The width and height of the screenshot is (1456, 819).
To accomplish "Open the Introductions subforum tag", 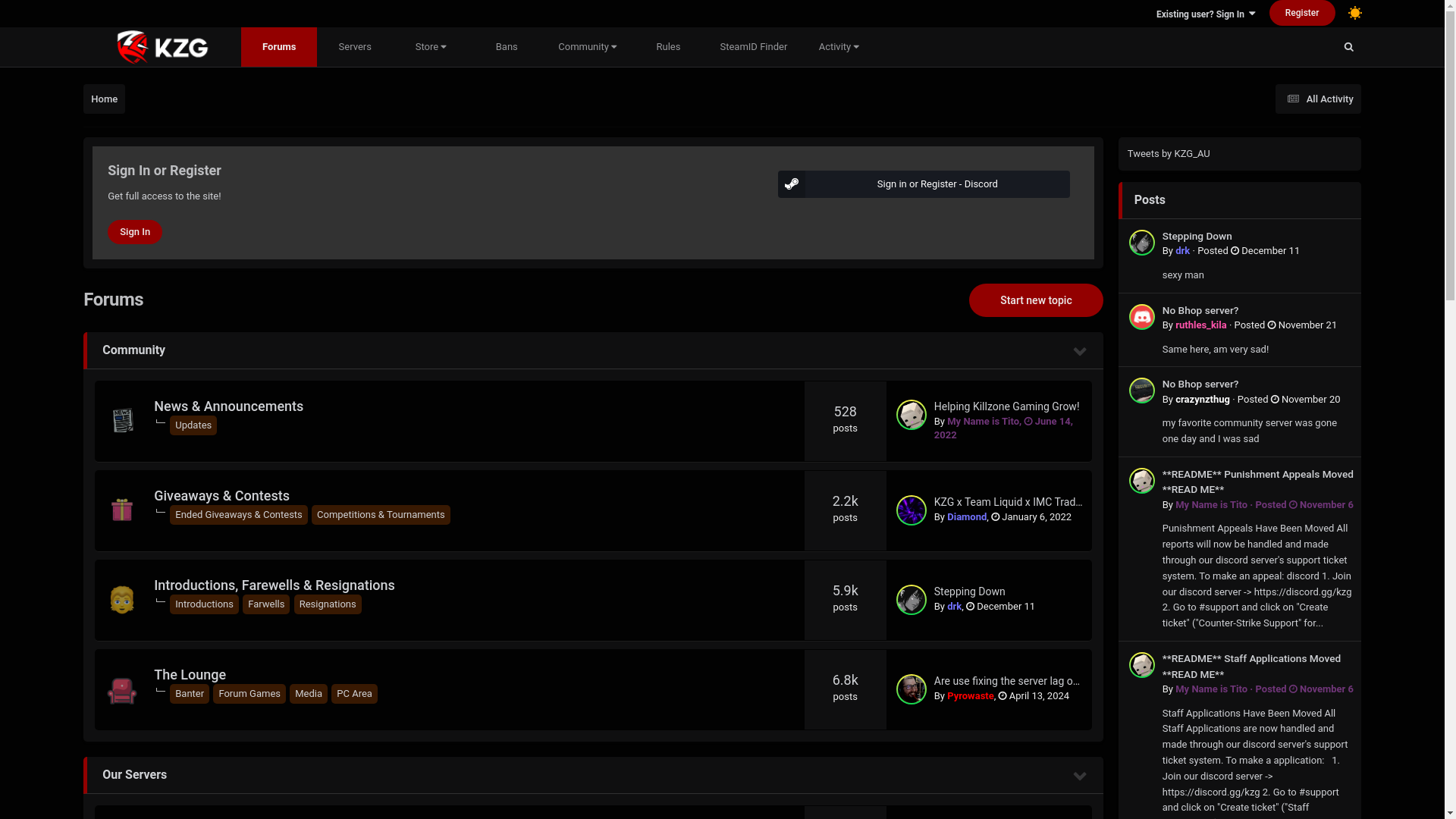I will [204, 604].
